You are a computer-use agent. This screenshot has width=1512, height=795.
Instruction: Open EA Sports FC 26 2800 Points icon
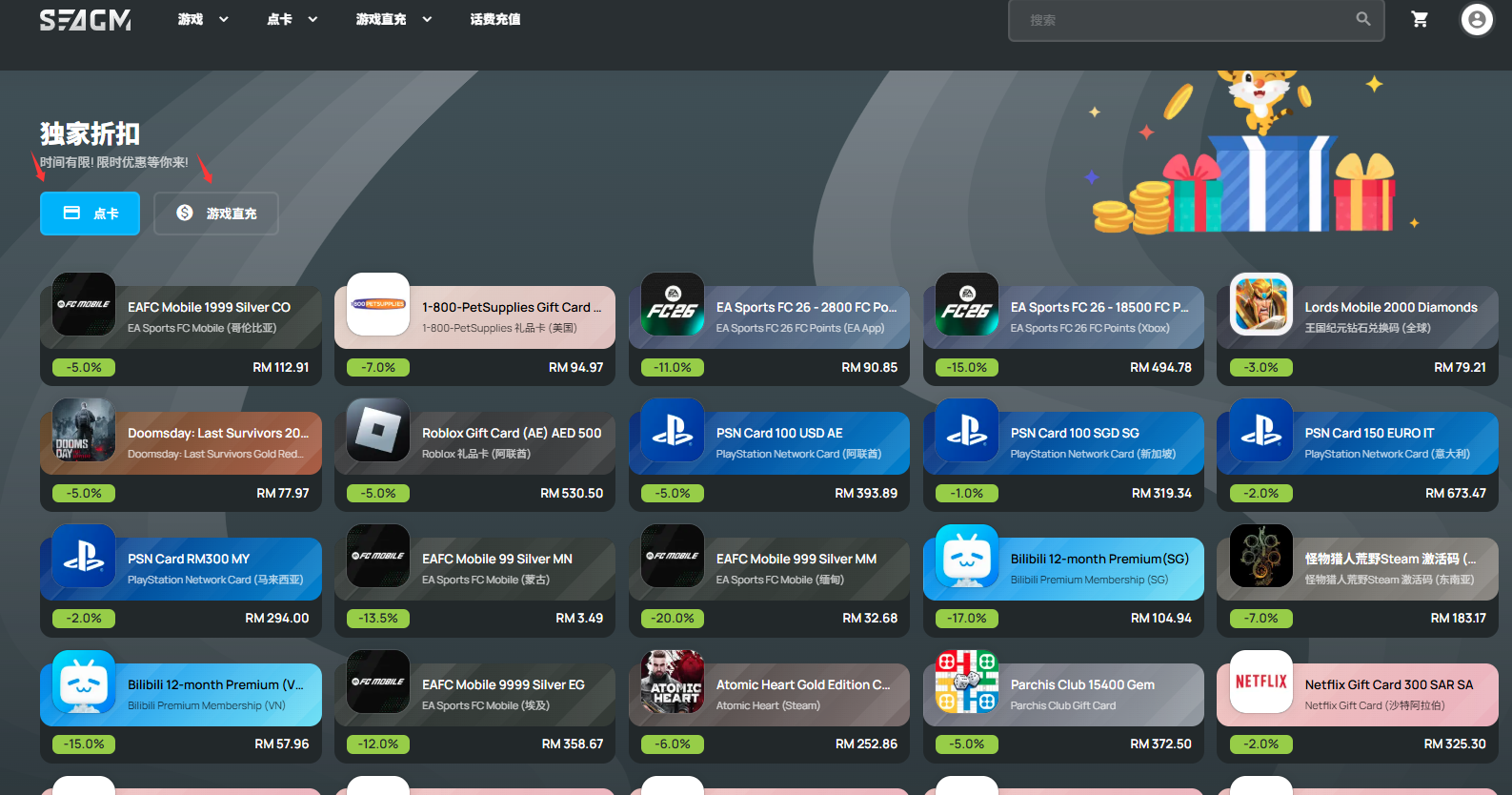click(x=673, y=304)
